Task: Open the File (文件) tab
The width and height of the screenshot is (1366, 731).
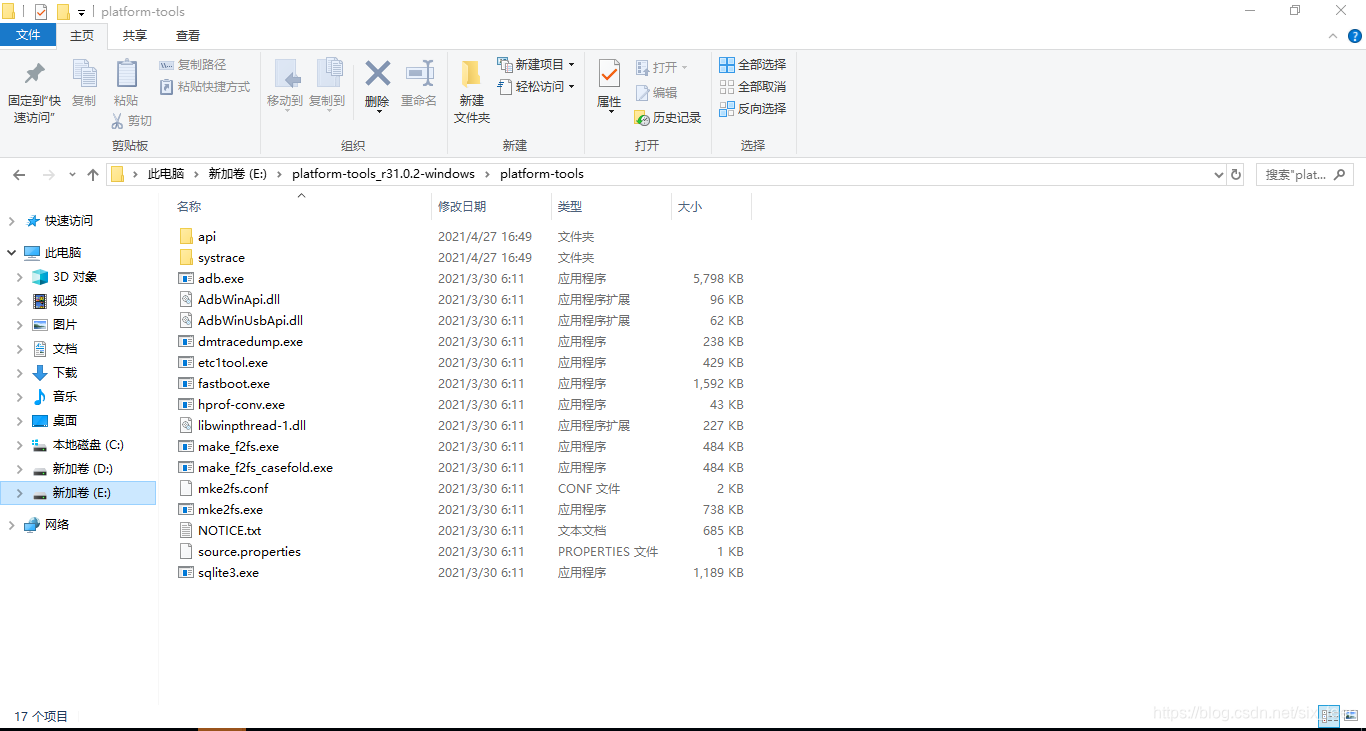Action: coord(28,35)
